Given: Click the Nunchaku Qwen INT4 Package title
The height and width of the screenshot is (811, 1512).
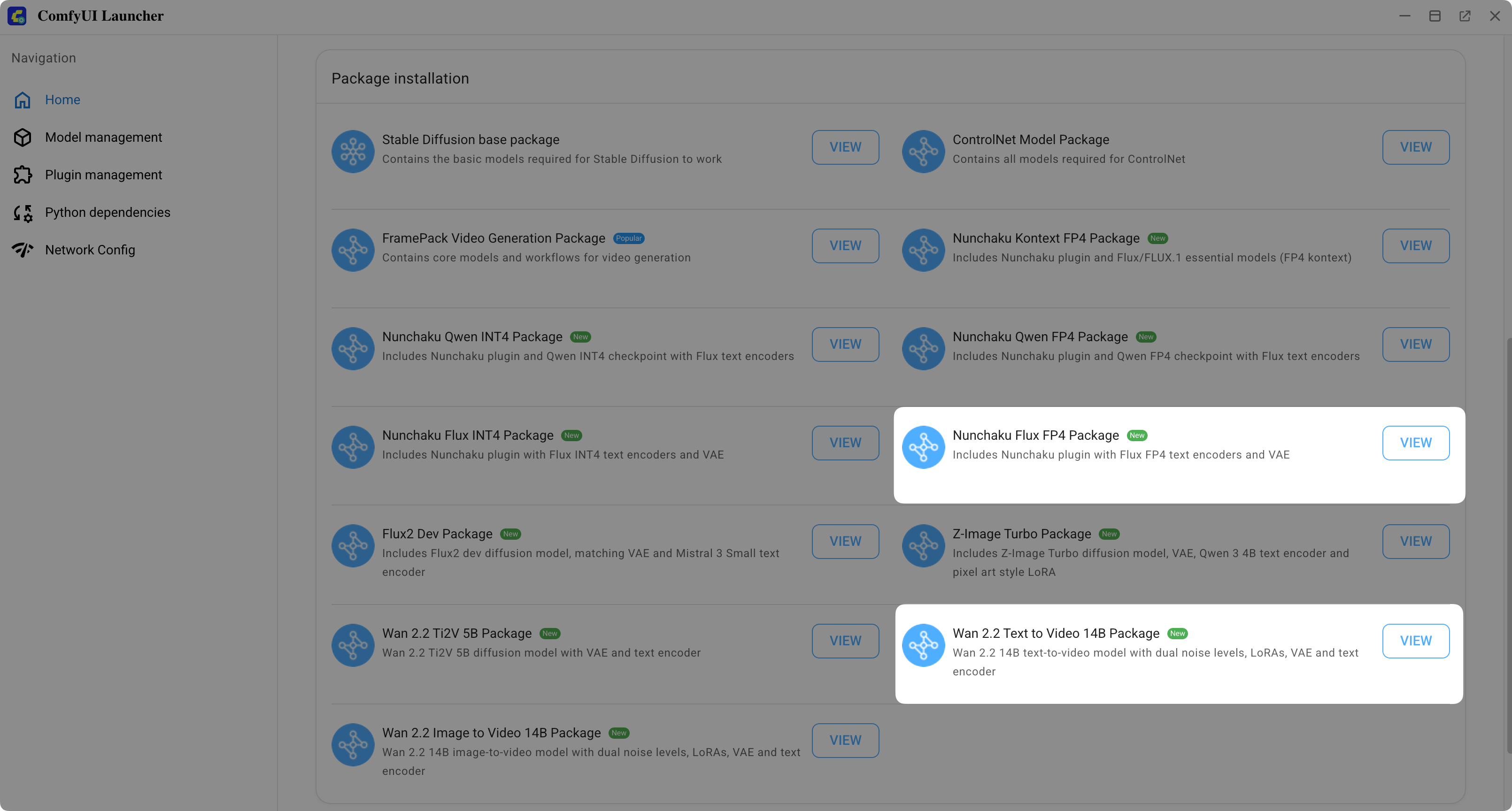Looking at the screenshot, I should tap(472, 337).
